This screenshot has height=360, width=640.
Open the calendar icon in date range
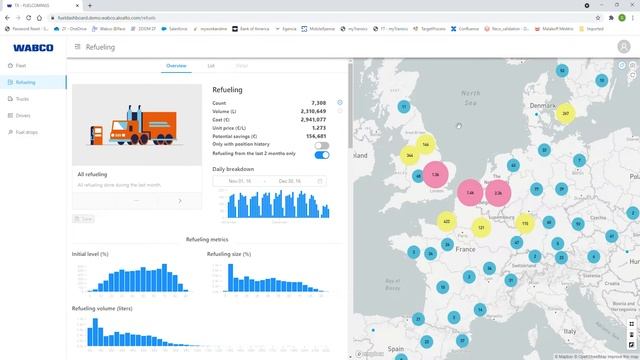[320, 181]
